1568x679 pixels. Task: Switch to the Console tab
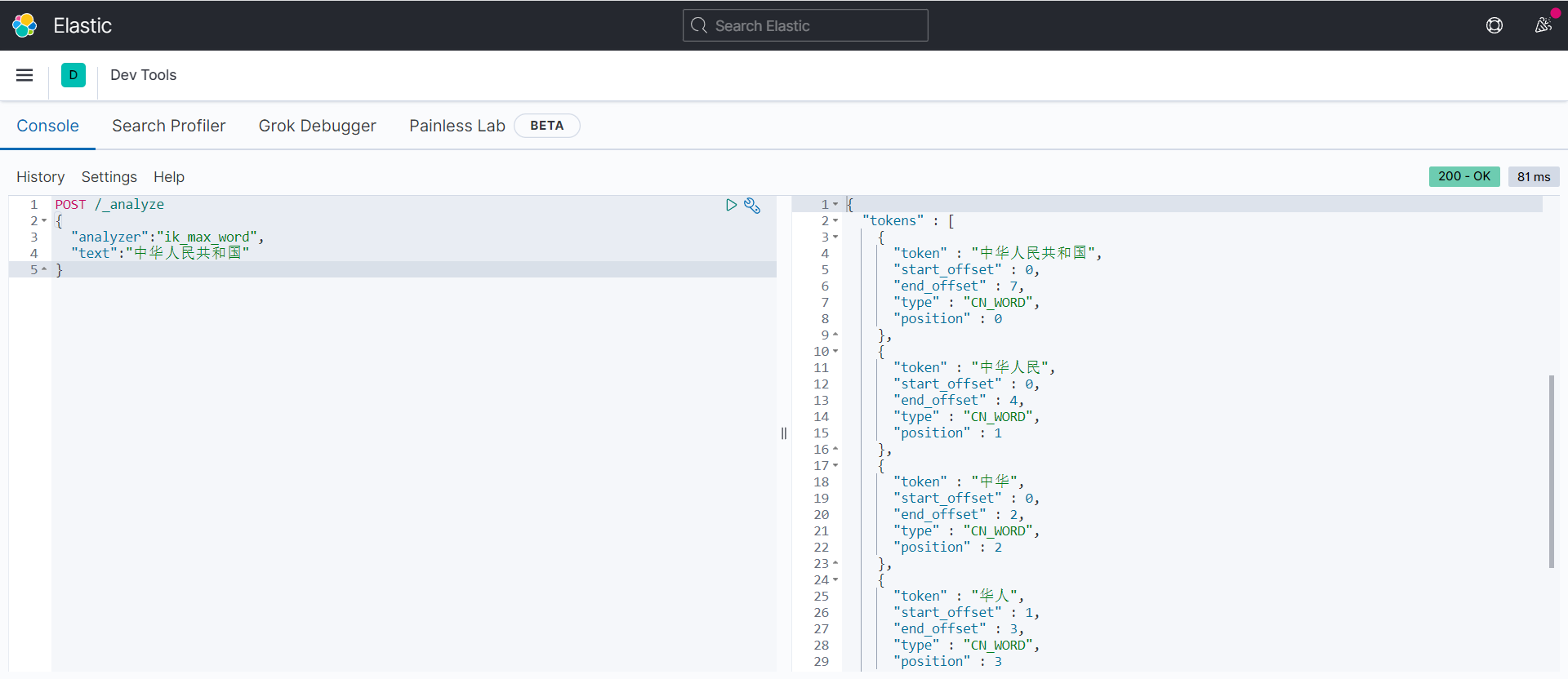tap(47, 126)
